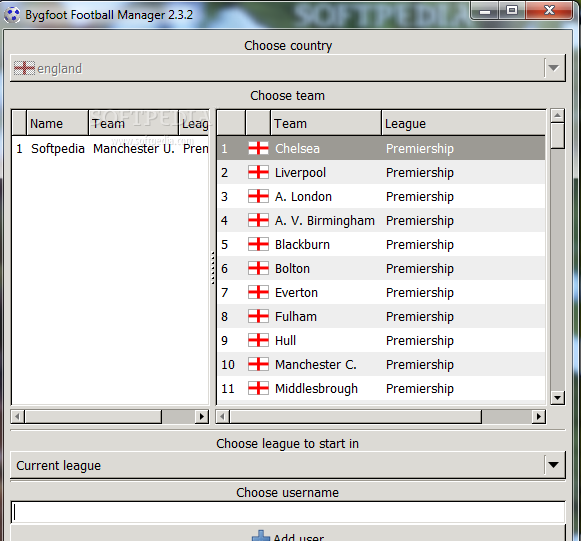Close the Bygfoot Football Manager window
Viewport: 581px width, 541px height.
tap(549, 11)
